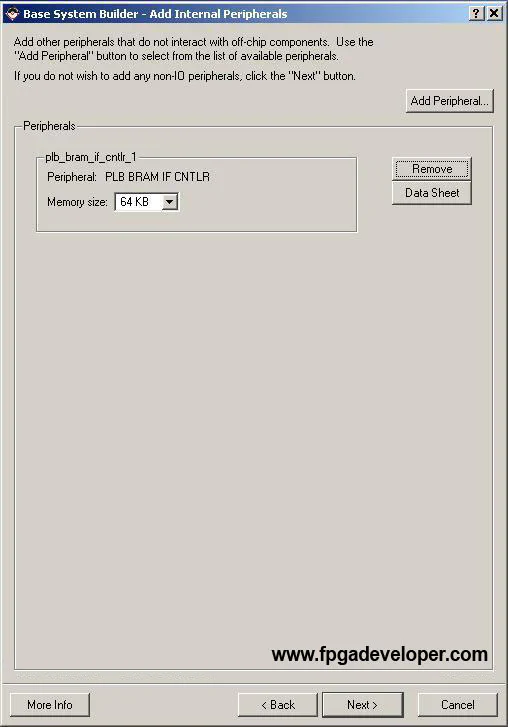Proceed with the Next button

tap(362, 705)
